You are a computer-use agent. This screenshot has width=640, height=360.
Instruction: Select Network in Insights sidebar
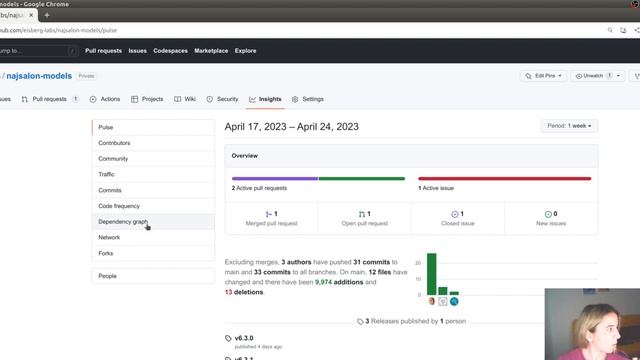coord(153,237)
